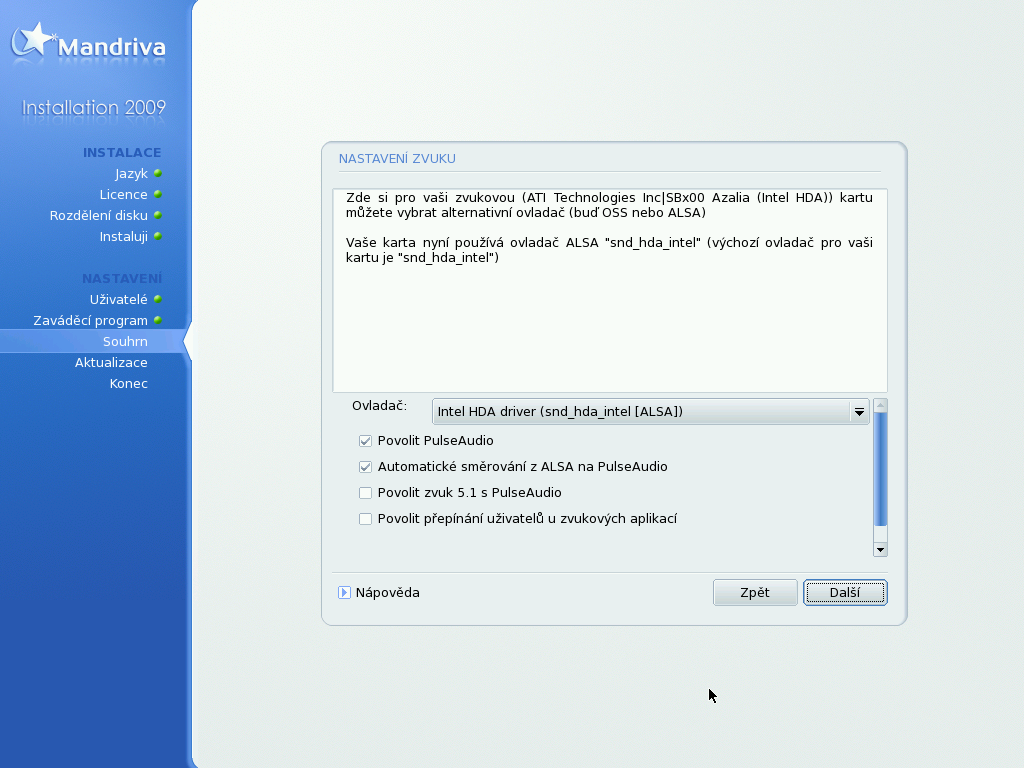This screenshot has height=768, width=1024.
Task: Click the Další next button
Action: click(845, 592)
